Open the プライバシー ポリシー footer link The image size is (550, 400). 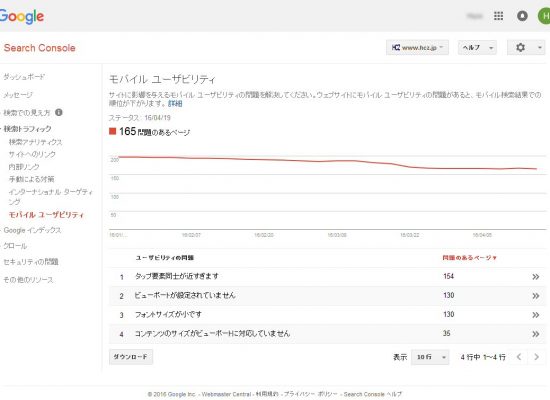(310, 394)
